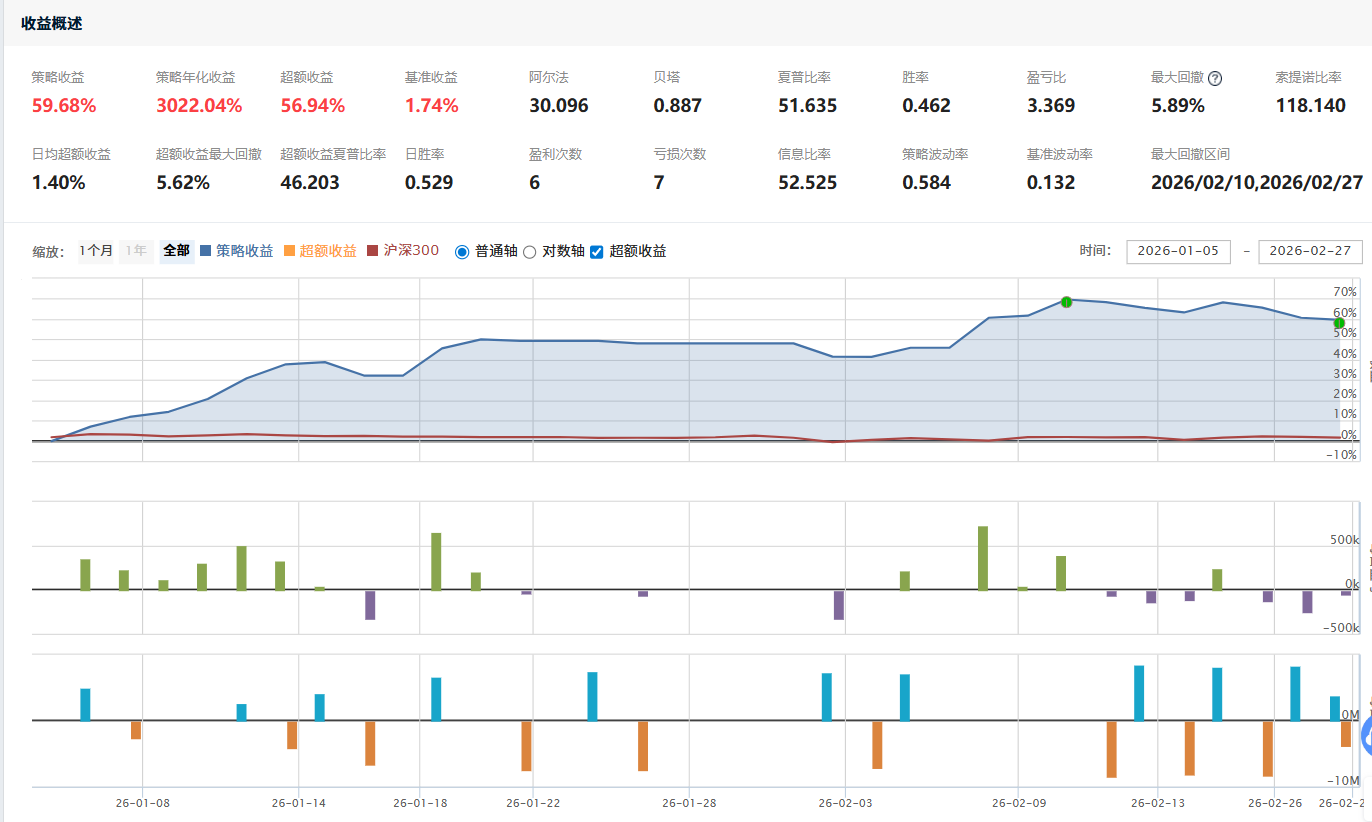The height and width of the screenshot is (822, 1372).
Task: Click the green peak marker on strategy curve
Action: pyautogui.click(x=1066, y=301)
